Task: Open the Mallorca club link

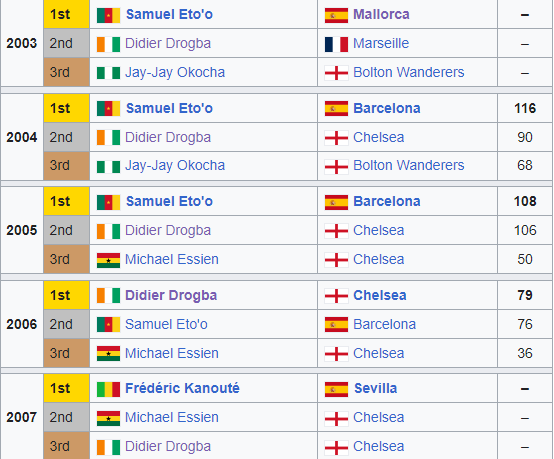Action: (381, 14)
